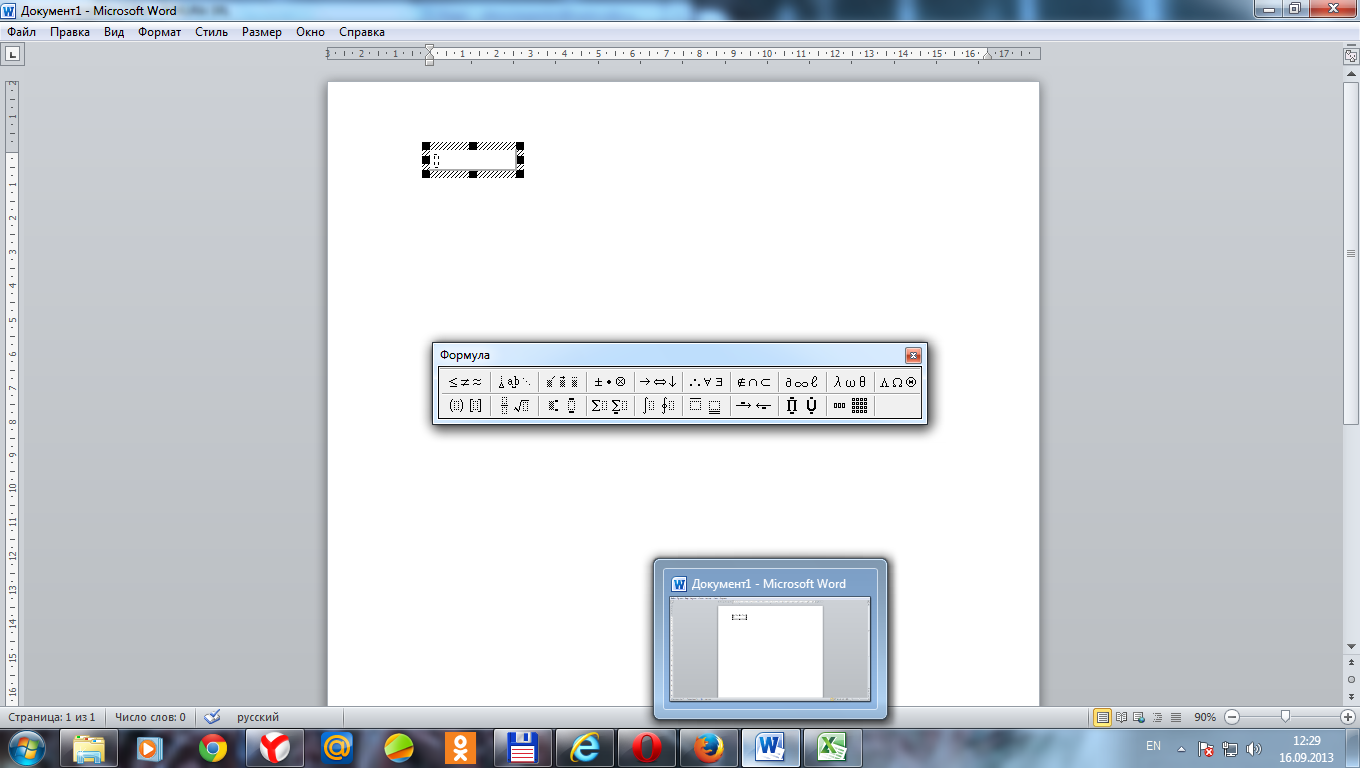Open Internet Explorer from the taskbar

point(585,748)
